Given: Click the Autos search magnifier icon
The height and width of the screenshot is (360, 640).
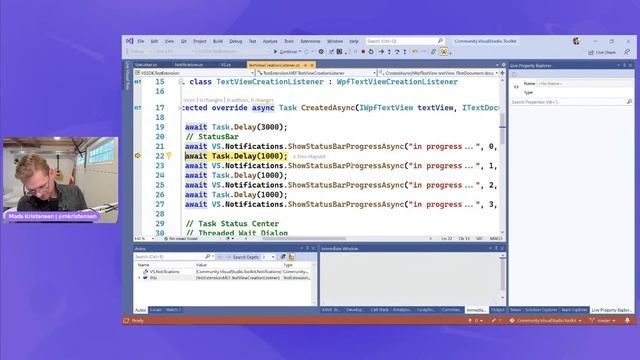Looking at the screenshot, I should (x=207, y=256).
